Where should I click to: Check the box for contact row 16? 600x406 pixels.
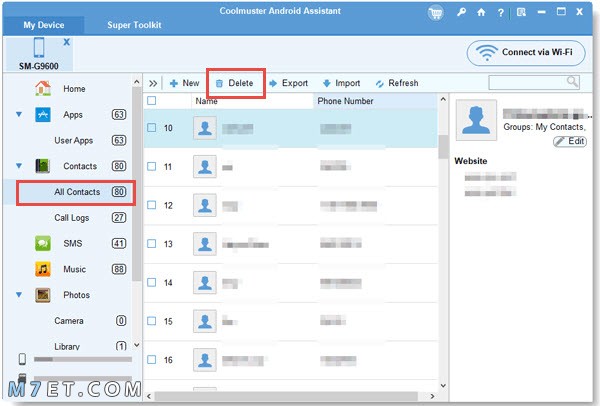152,359
